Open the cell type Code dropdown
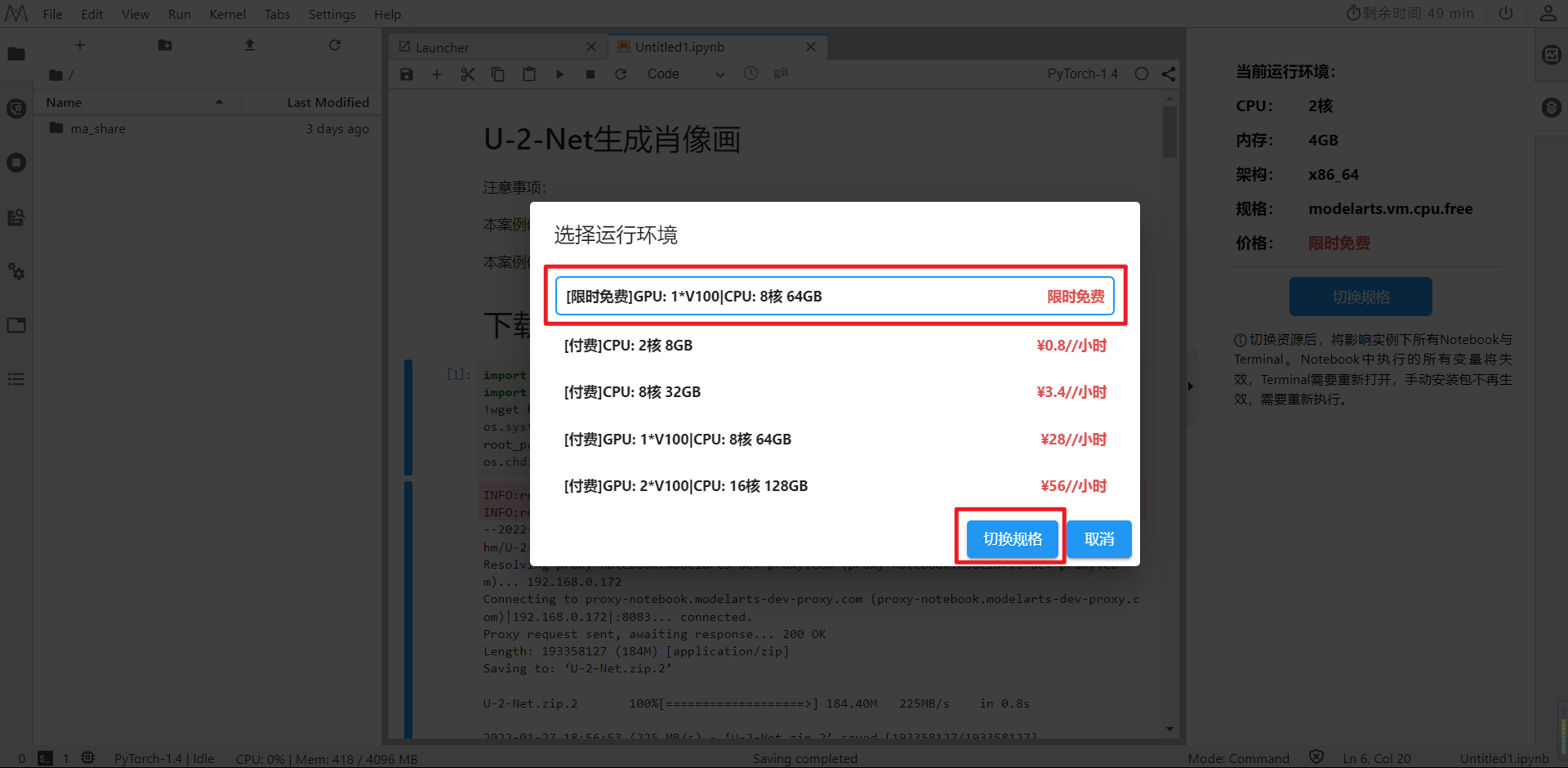Screen dimensions: 1568x768 tap(685, 74)
